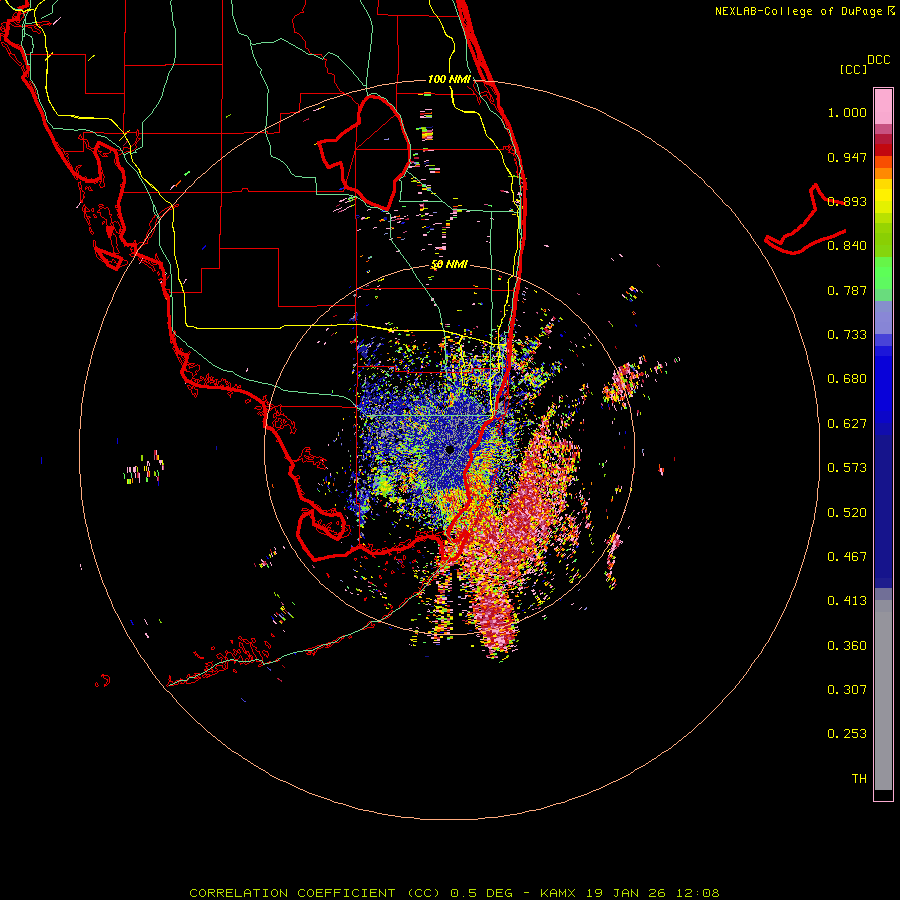Click the NEXLAB-College of DuPage label
The height and width of the screenshot is (900, 900).
(x=799, y=11)
